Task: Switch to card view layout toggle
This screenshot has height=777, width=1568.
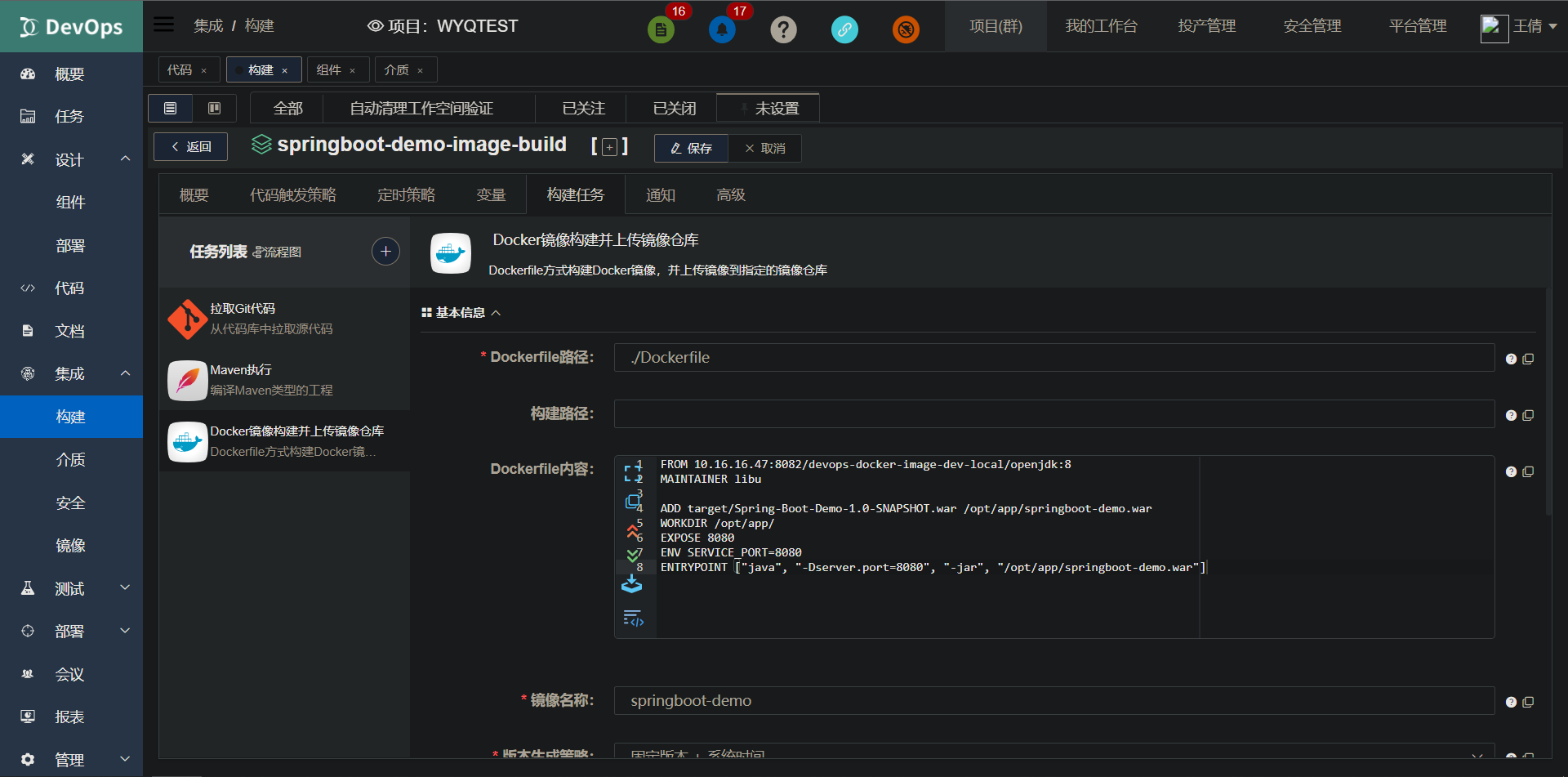Action: click(x=214, y=108)
